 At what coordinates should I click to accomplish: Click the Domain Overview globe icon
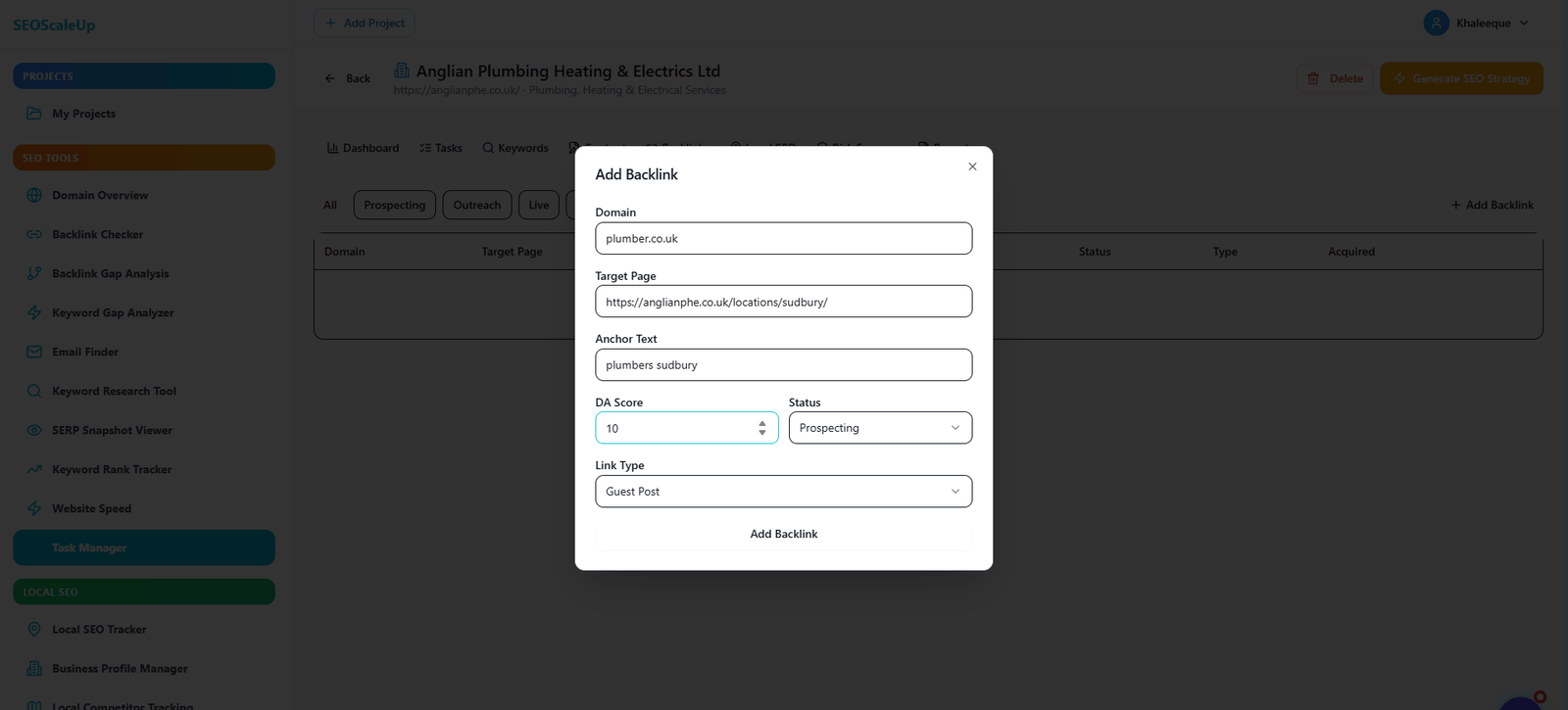[x=34, y=195]
